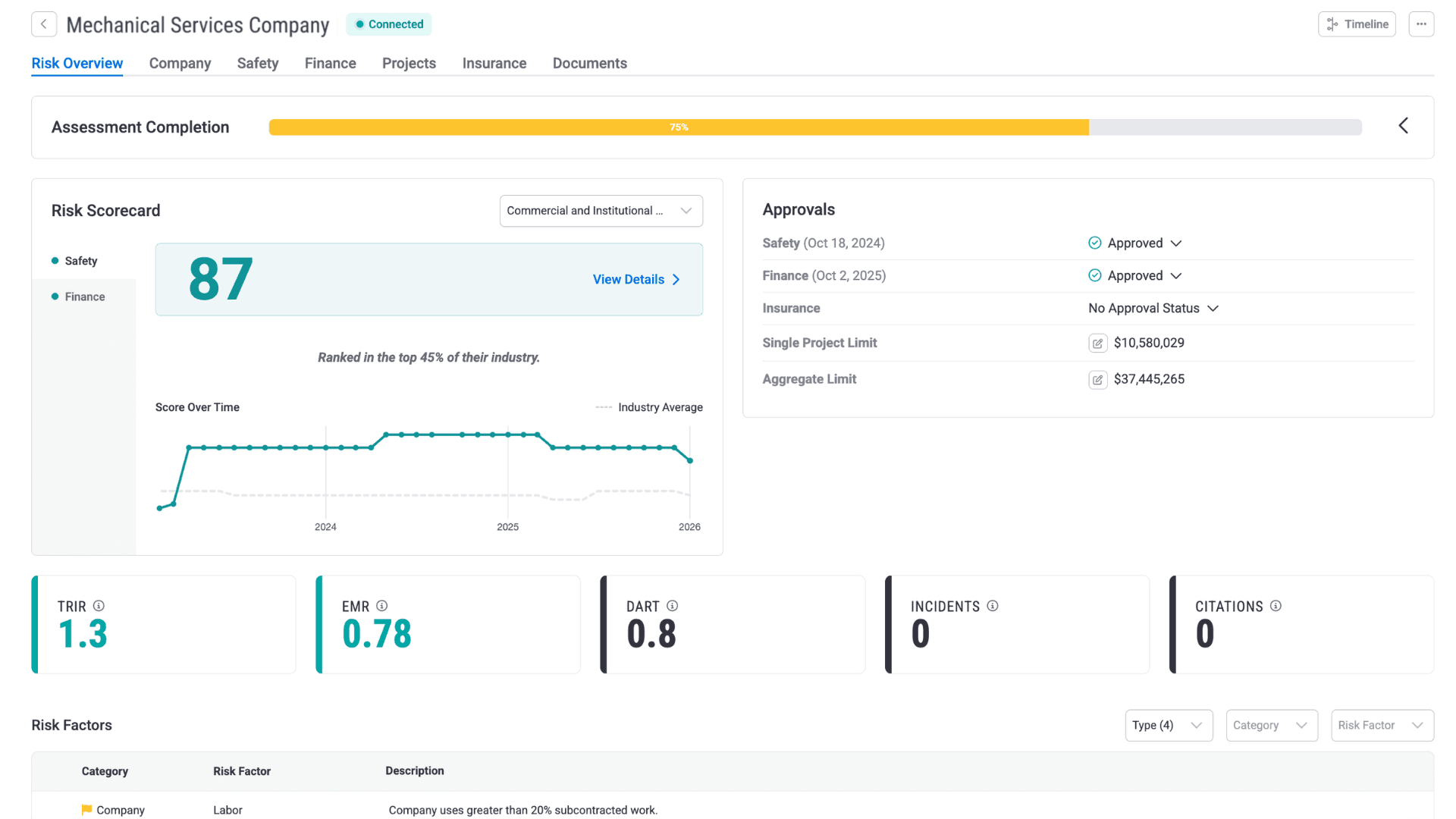Collapse the Assessment Completion panel
This screenshot has height=819, width=1456.
1403,126
